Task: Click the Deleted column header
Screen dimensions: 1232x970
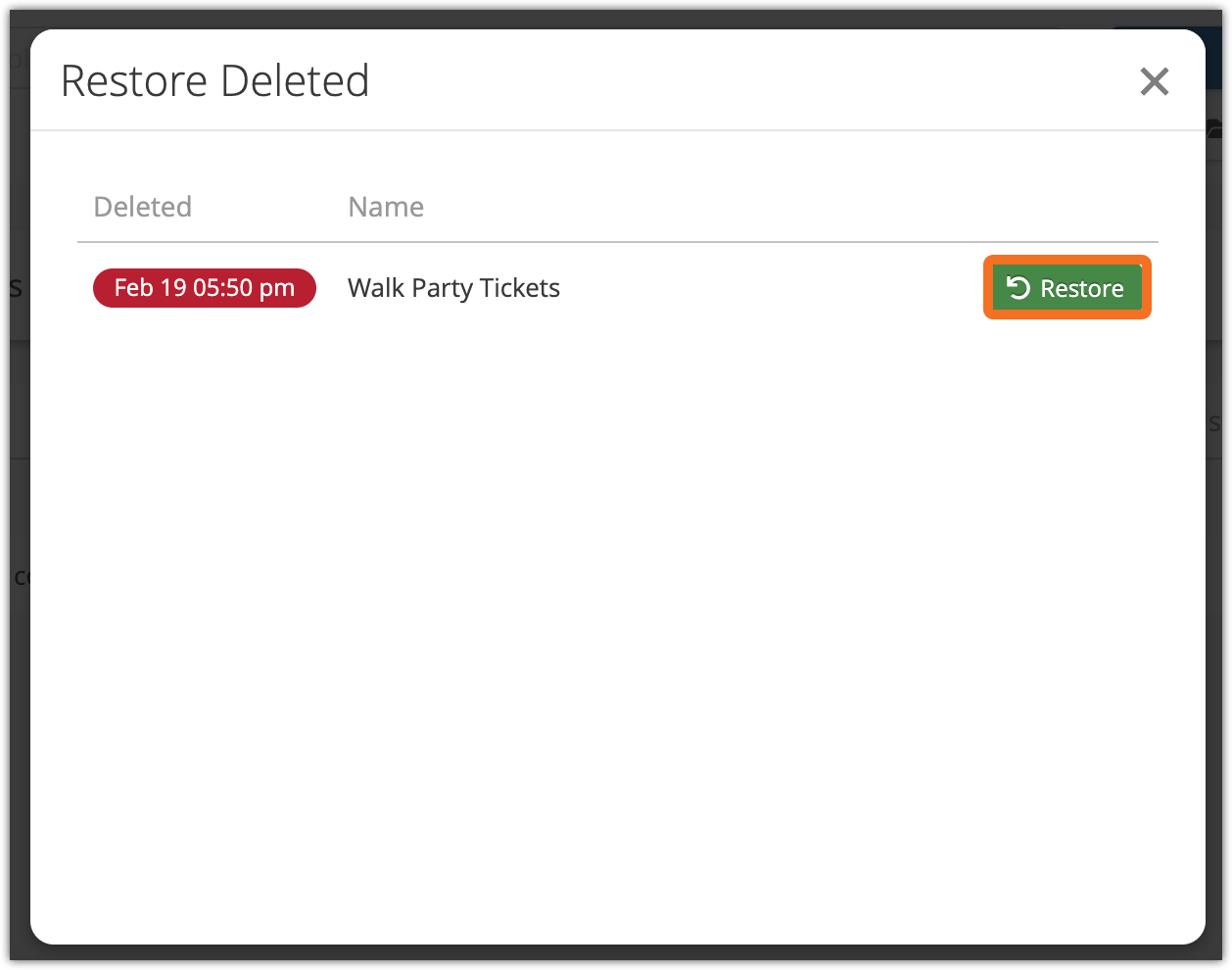Action: (x=143, y=207)
